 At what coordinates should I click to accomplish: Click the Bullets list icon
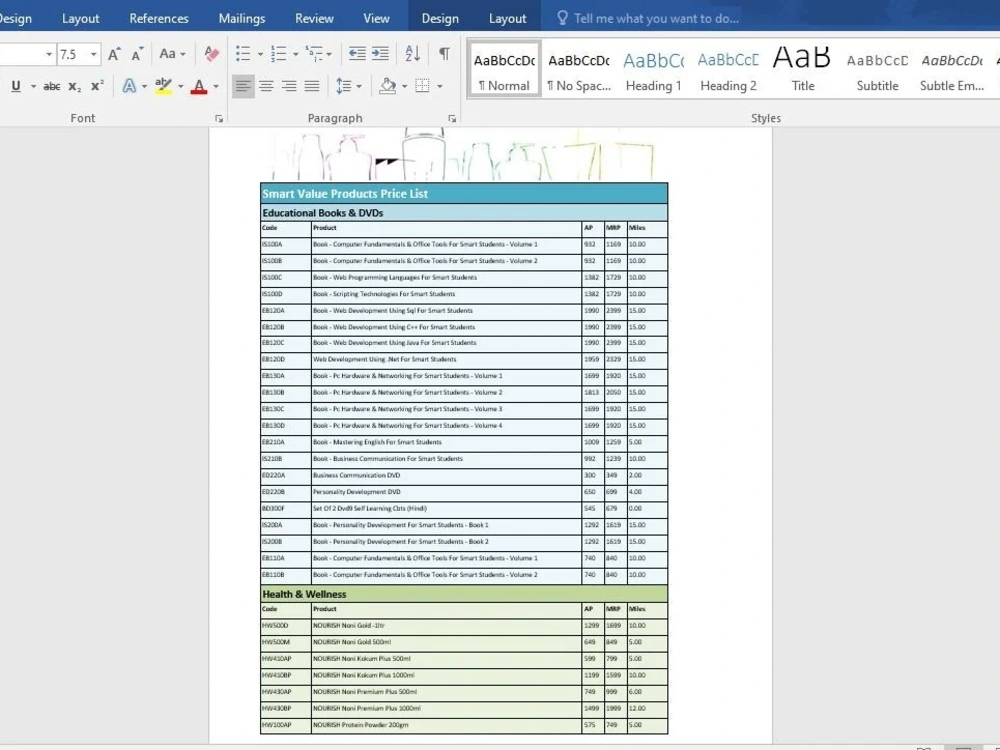coord(243,54)
